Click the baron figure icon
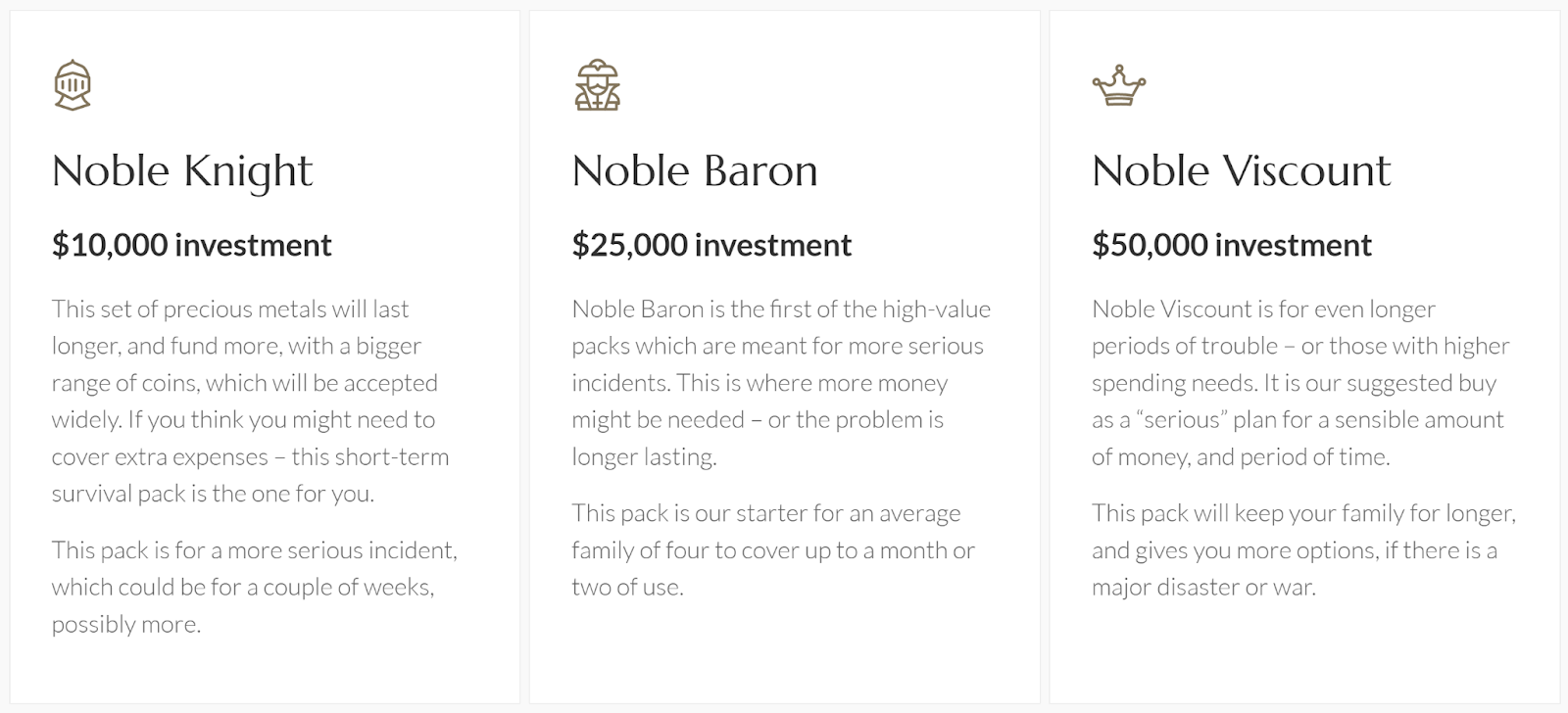The height and width of the screenshot is (713, 1568). click(597, 85)
